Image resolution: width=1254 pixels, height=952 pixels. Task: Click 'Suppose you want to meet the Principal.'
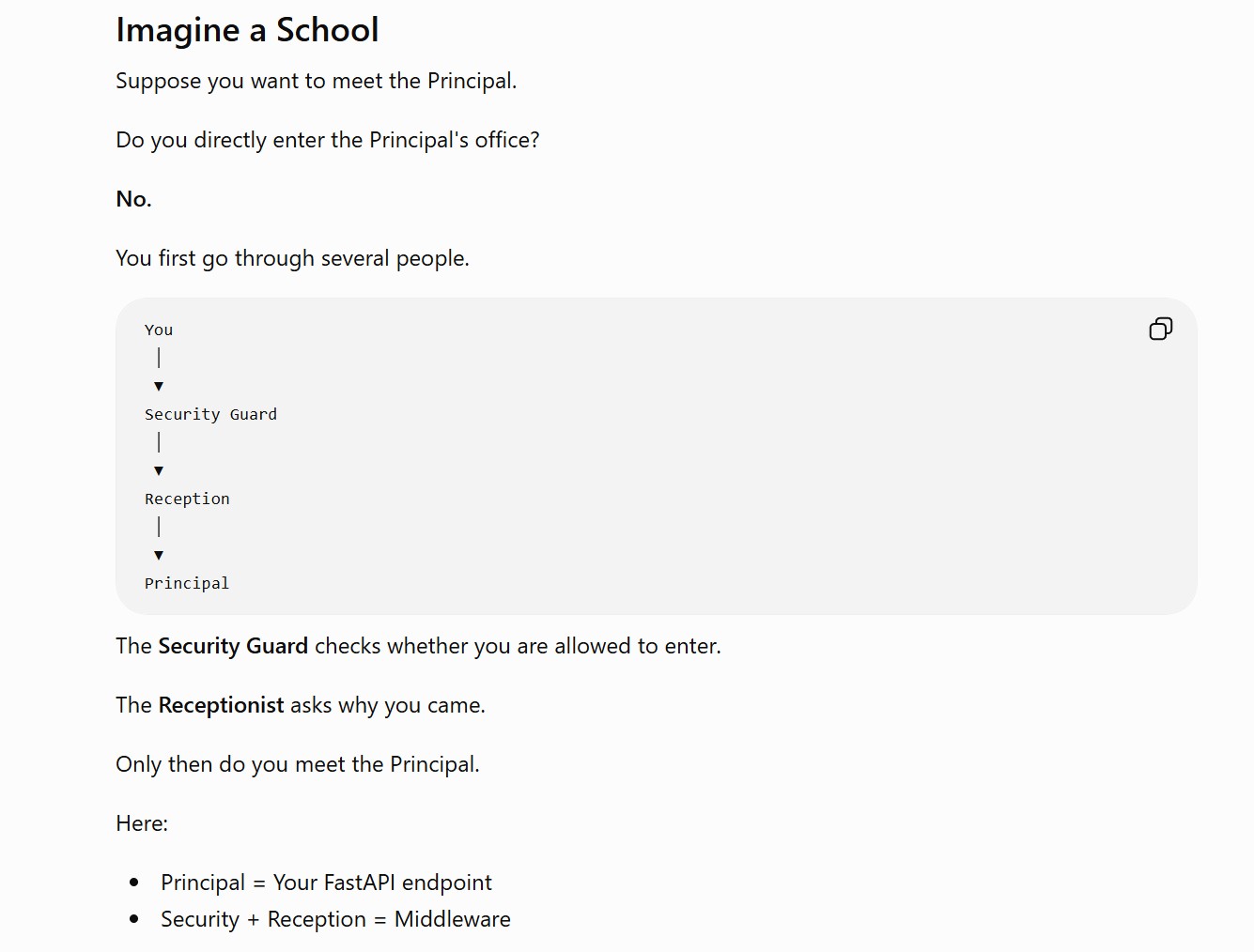pyautogui.click(x=316, y=81)
